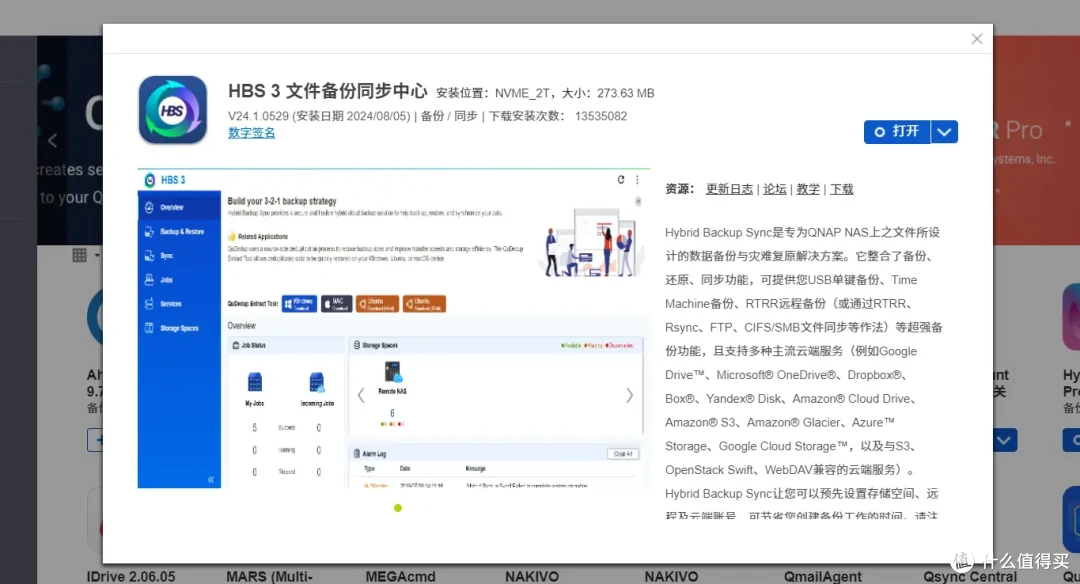Select Jobs in the HBS 3 sidebar
Viewport: 1080px width, 584px height.
179,280
